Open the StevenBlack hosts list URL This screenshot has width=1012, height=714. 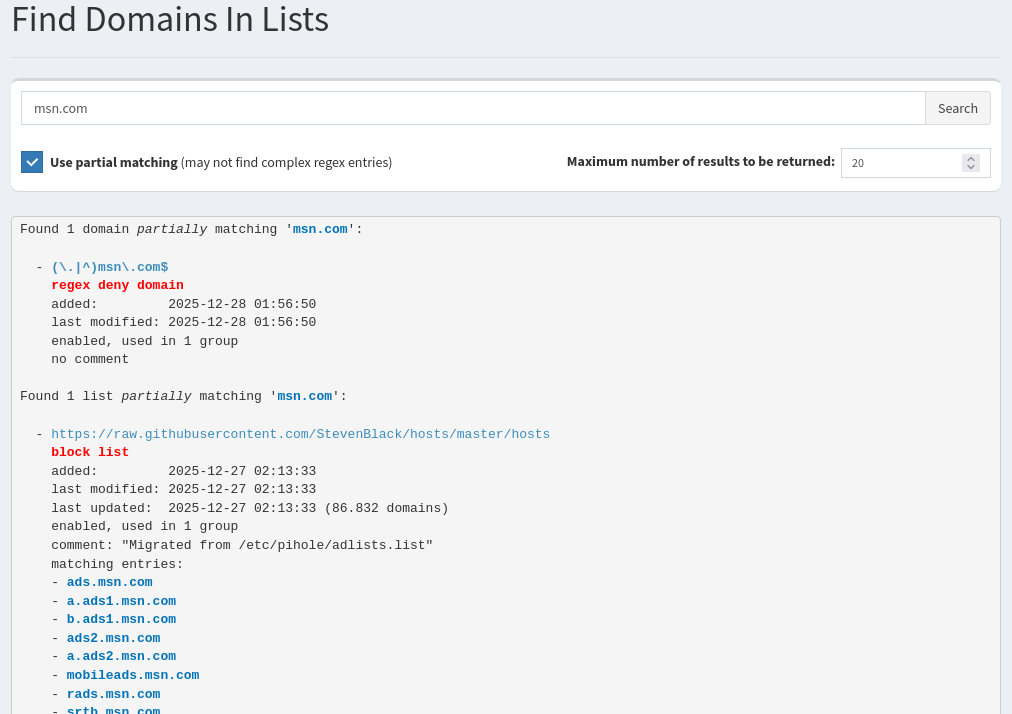coord(300,434)
